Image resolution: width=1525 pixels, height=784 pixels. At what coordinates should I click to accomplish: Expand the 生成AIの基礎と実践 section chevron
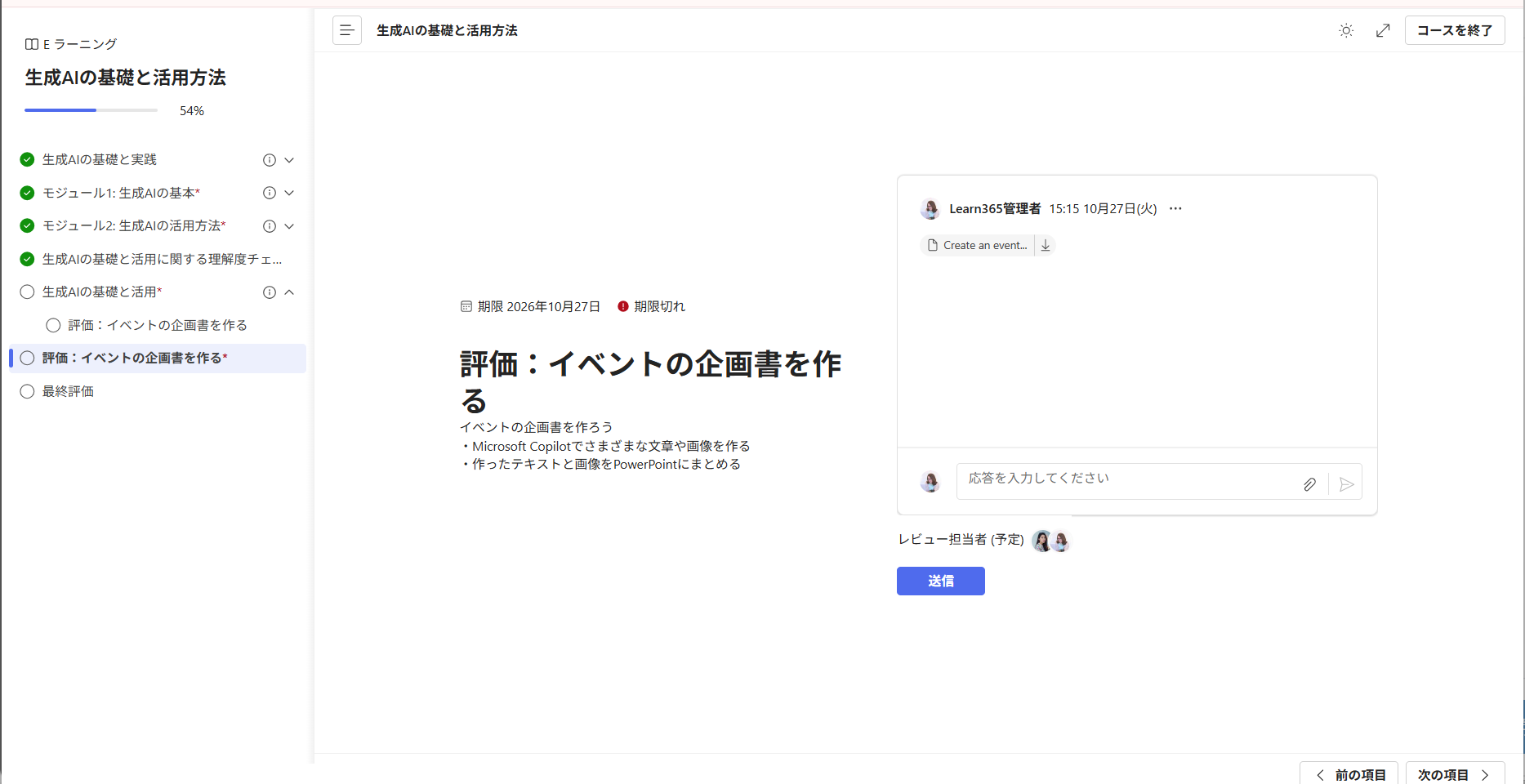pos(289,160)
